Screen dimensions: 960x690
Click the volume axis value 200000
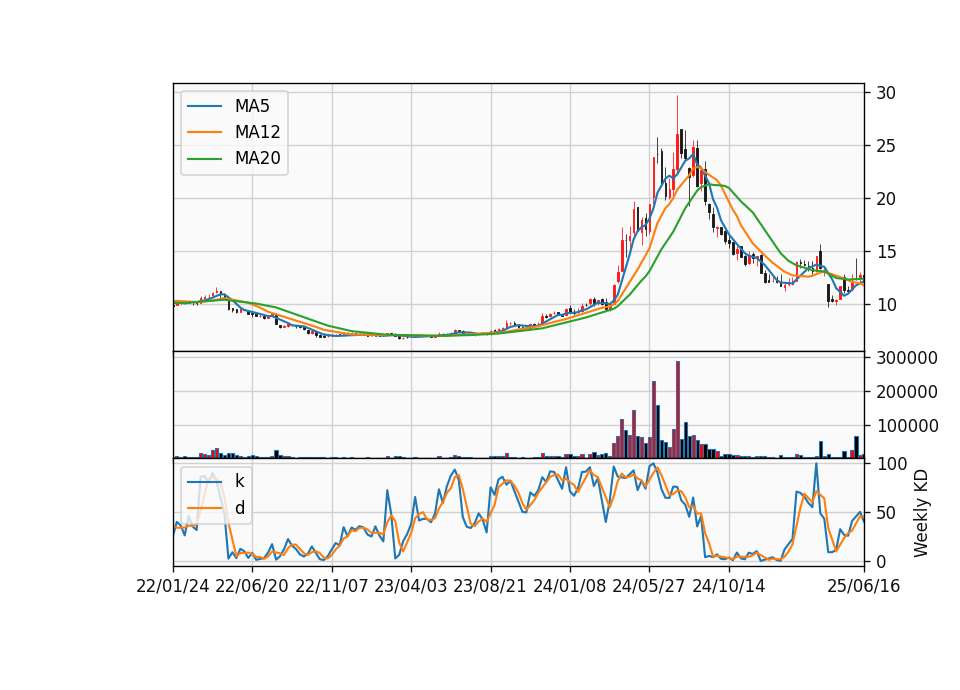[907, 392]
